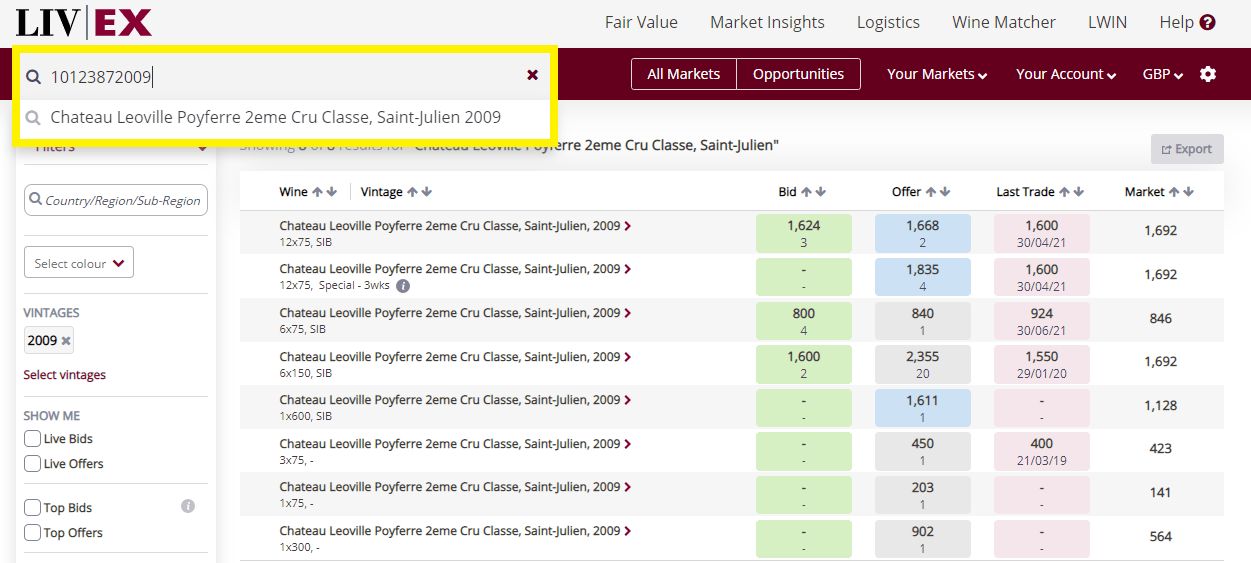Click the 902 offer cell
The width and height of the screenshot is (1251, 563).
coord(923,538)
